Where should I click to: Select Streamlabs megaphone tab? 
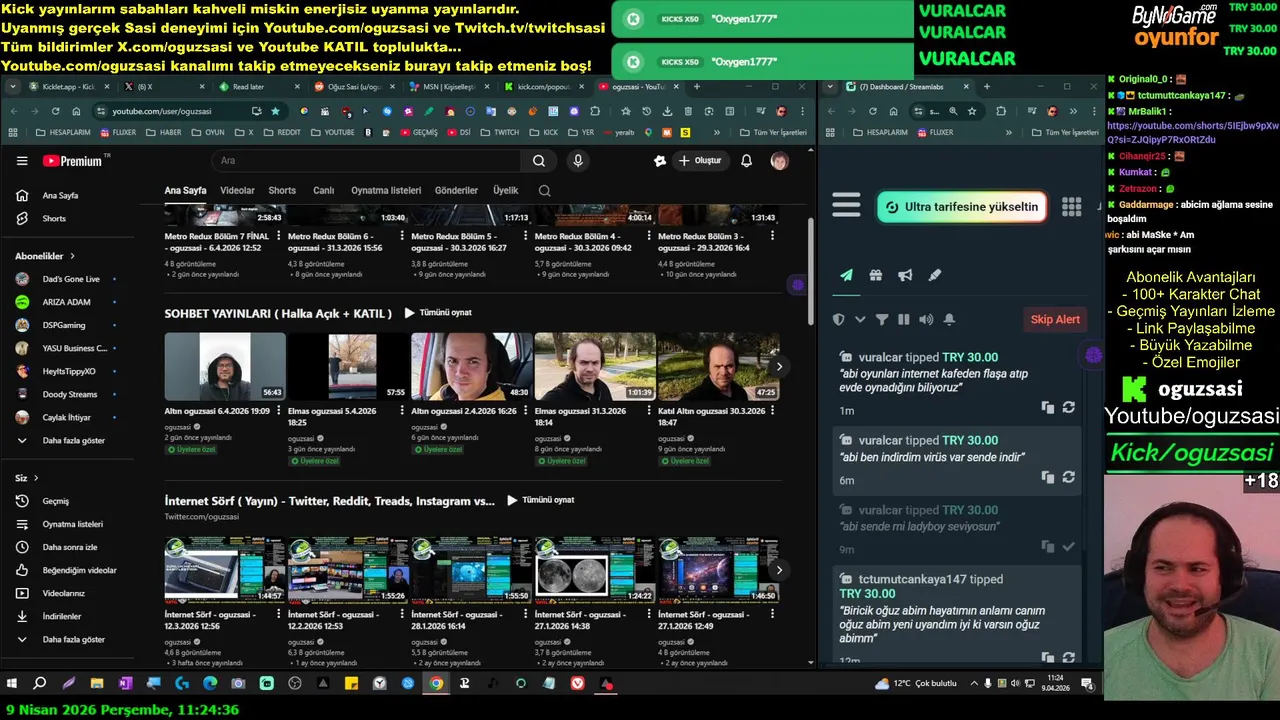pyautogui.click(x=905, y=276)
